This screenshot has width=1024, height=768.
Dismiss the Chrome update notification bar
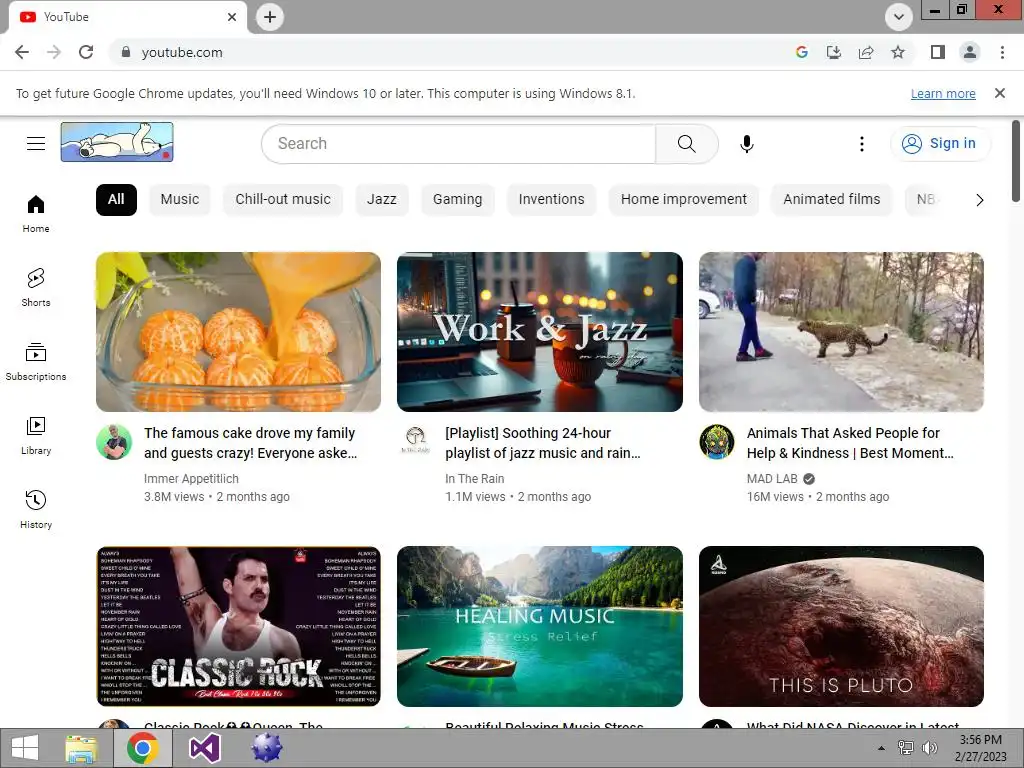[1000, 93]
